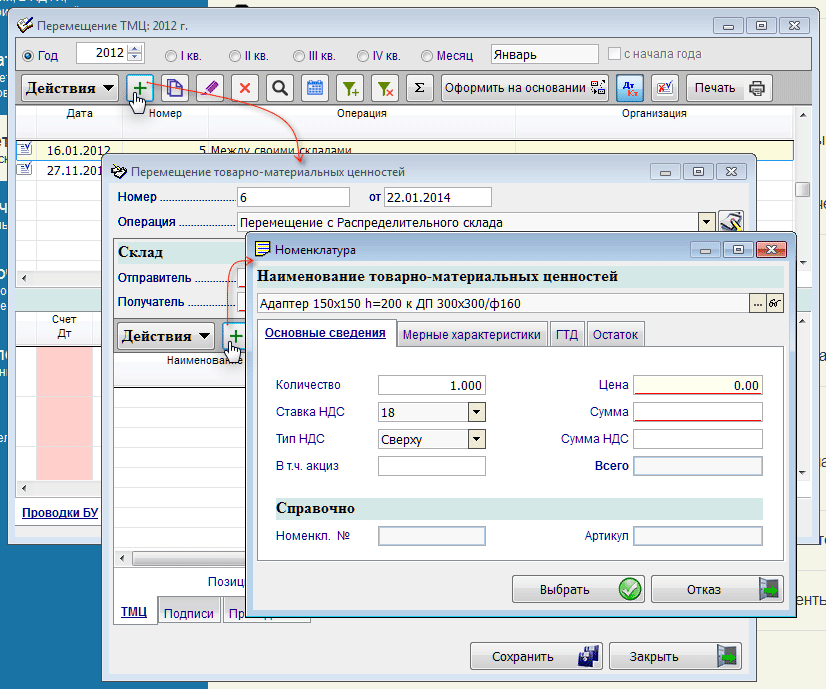This screenshot has width=826, height=689.
Task: Click the Закрыть button
Action: point(675,656)
